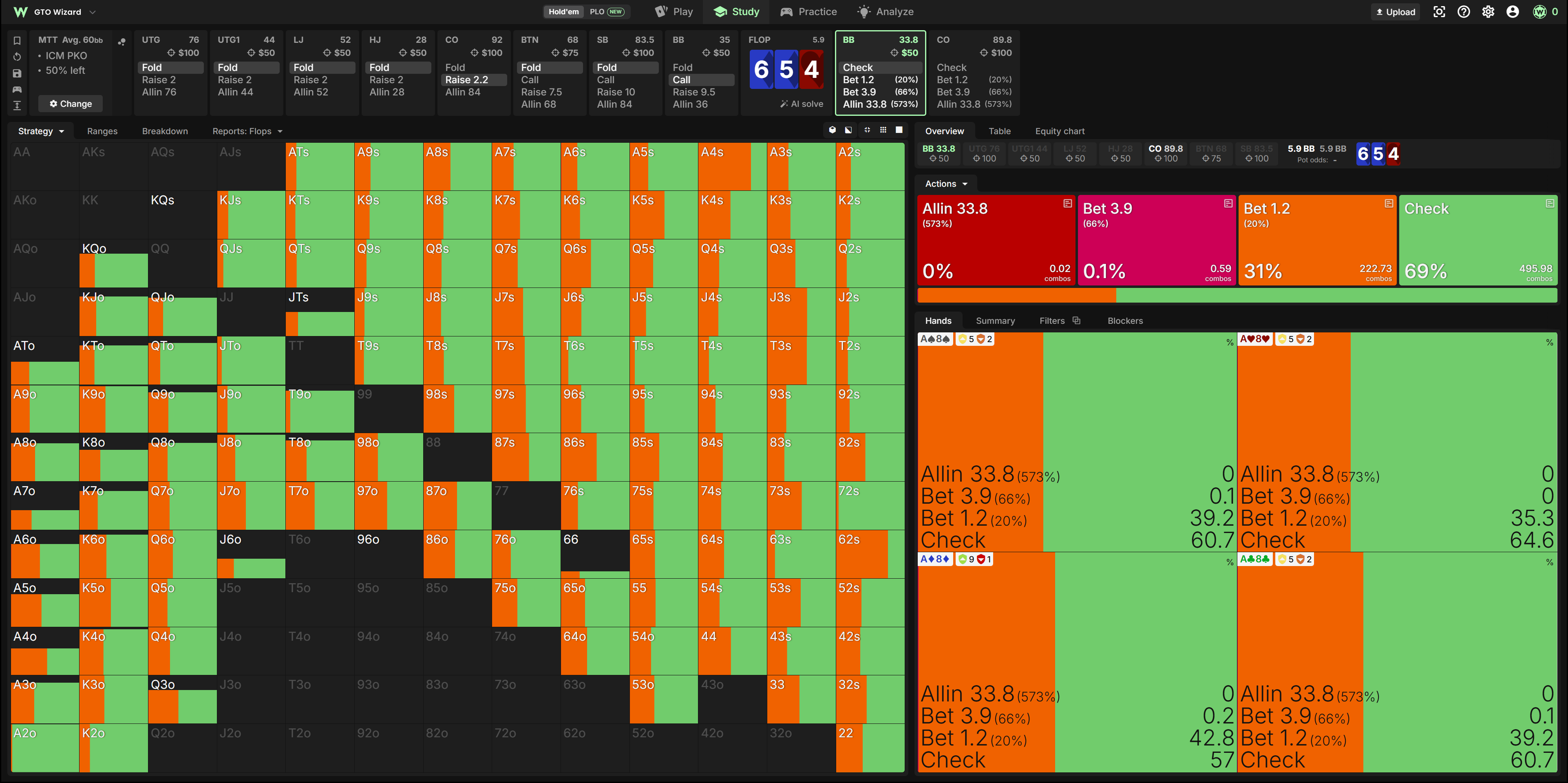Click the save disk icon in the left sidebar
The height and width of the screenshot is (783, 1568).
[x=17, y=73]
